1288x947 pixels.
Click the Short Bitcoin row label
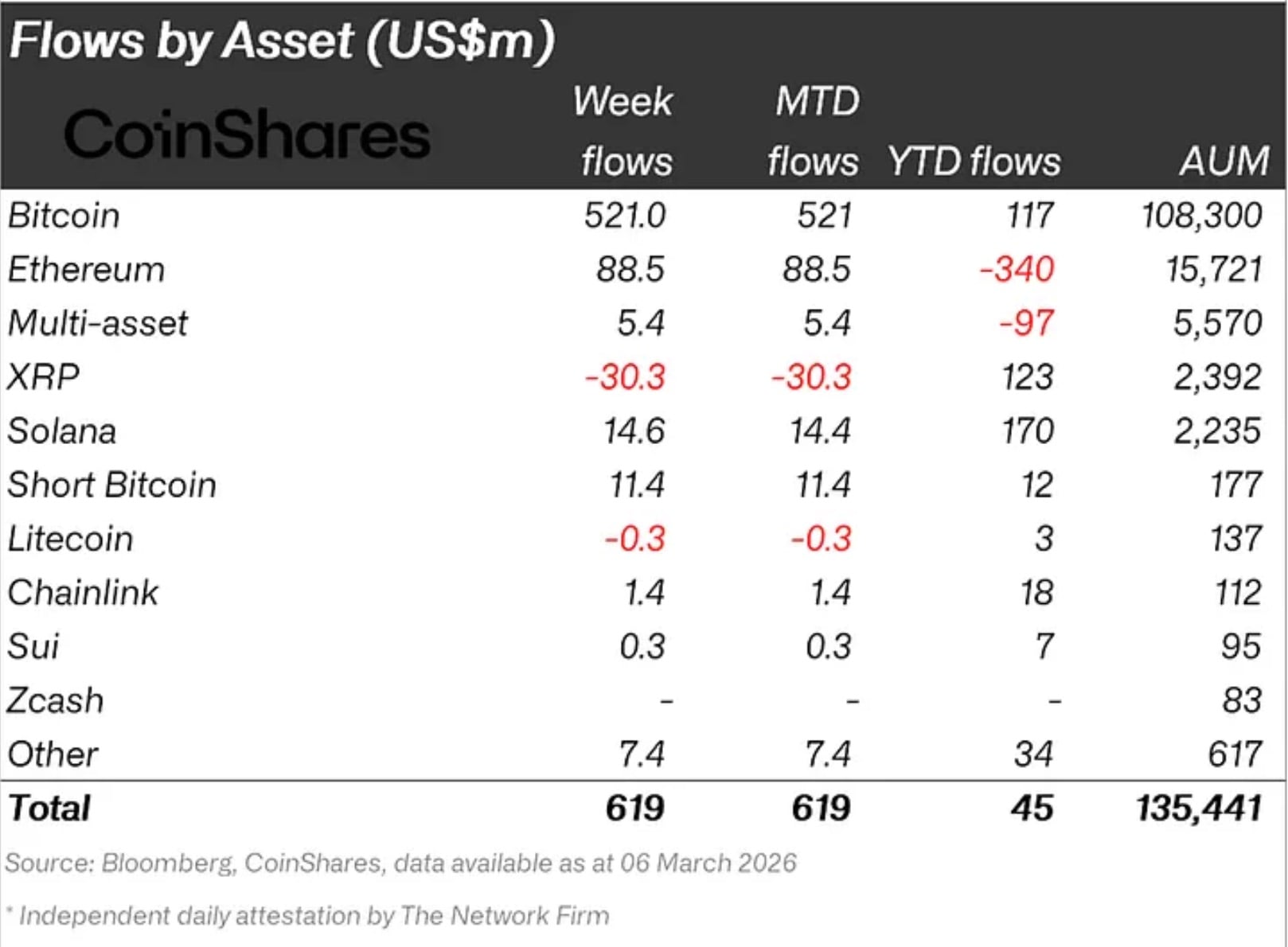[112, 485]
